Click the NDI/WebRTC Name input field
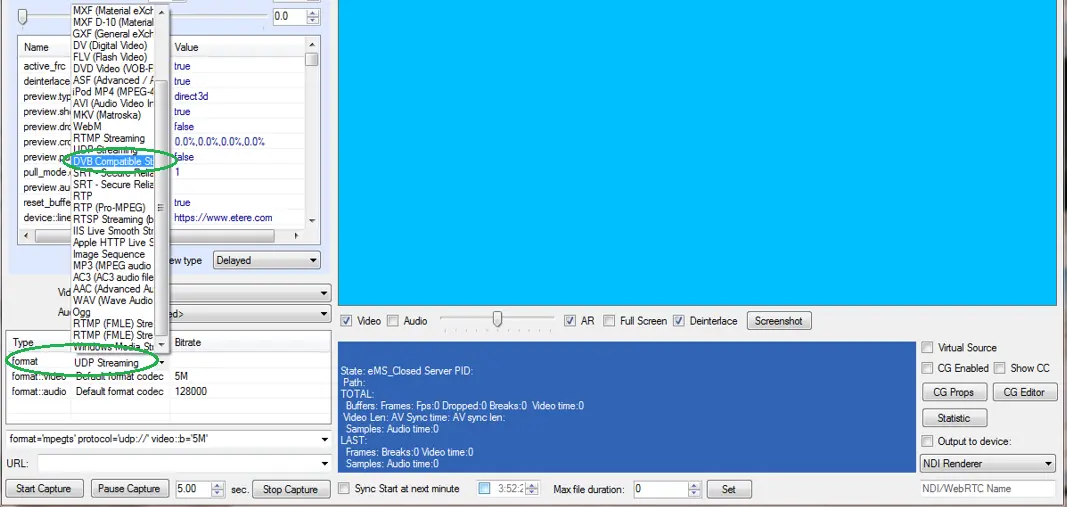 987,489
